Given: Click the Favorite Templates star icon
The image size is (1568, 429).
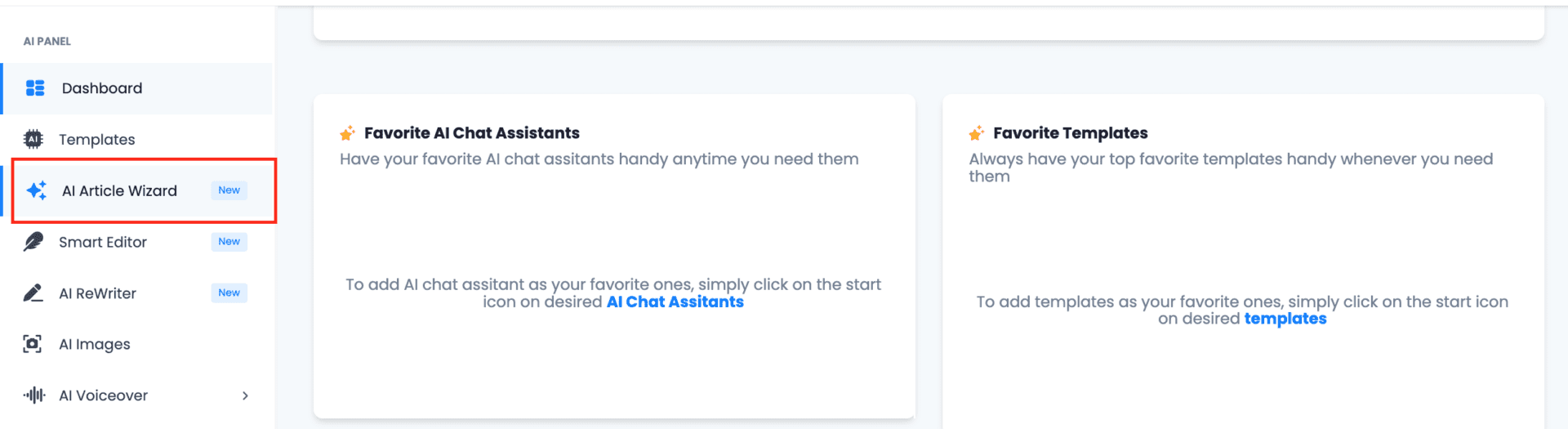Looking at the screenshot, I should [x=977, y=133].
